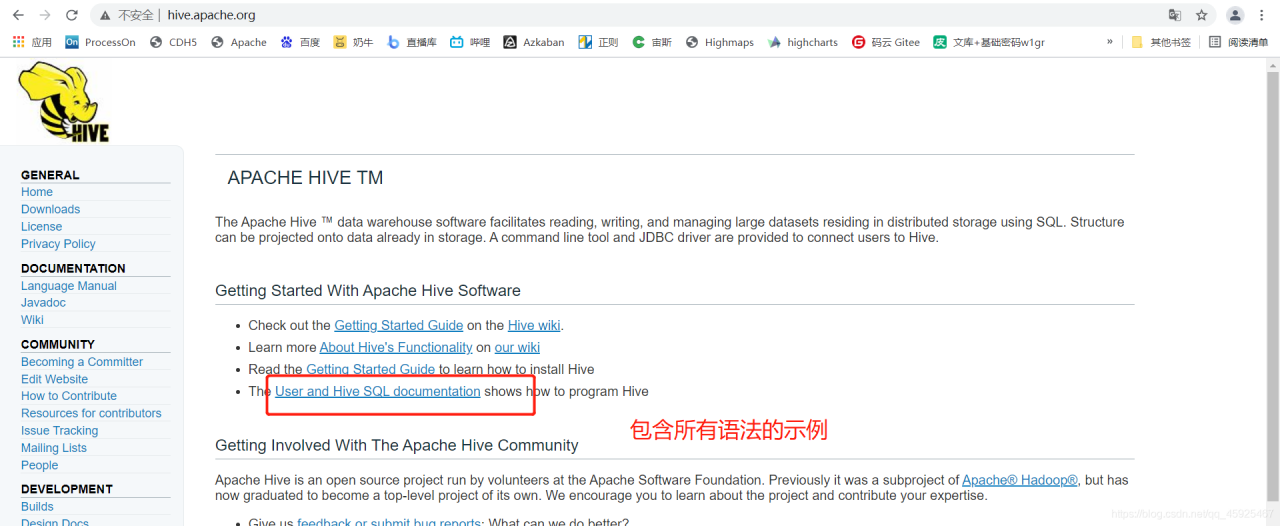
Task: Open the CDH5 bookmark
Action: pyautogui.click(x=173, y=42)
